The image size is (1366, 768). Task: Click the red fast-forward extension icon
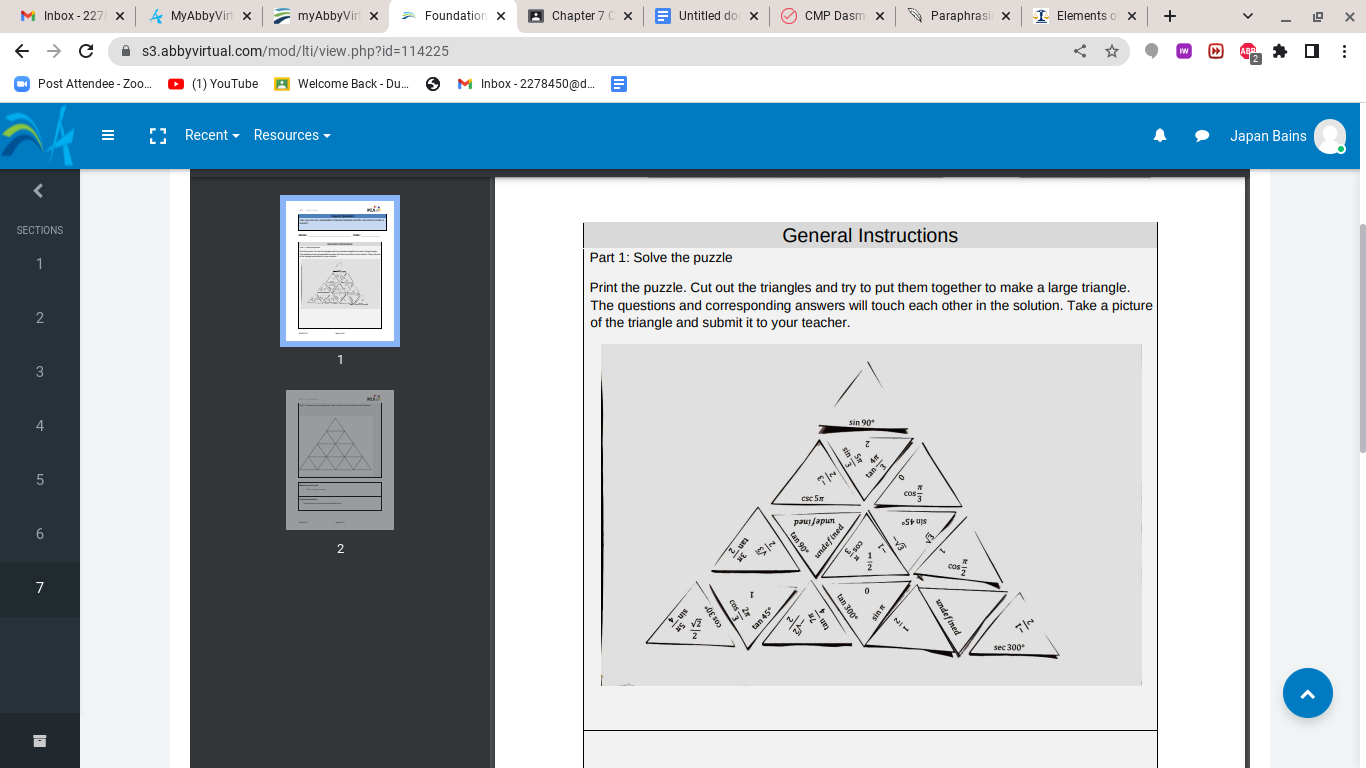(1216, 51)
